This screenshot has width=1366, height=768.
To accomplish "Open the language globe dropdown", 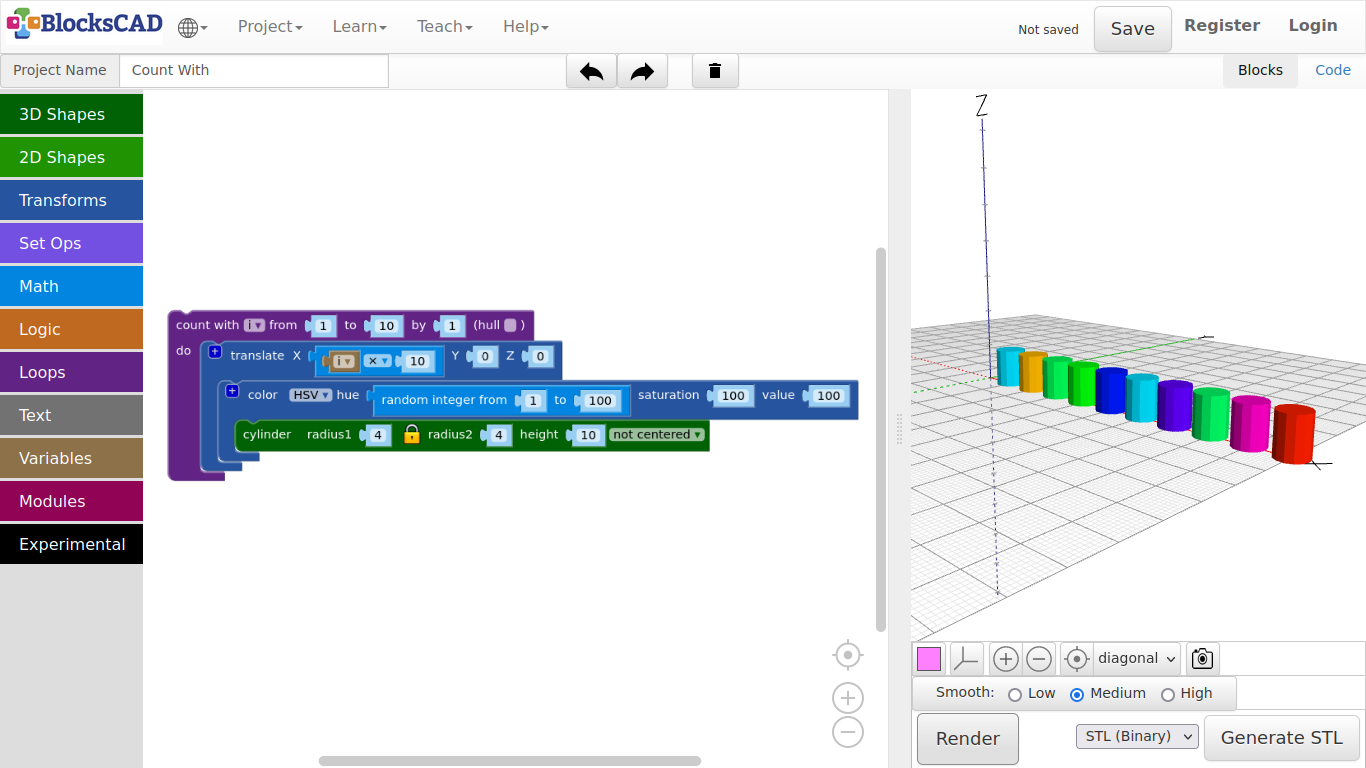I will [192, 28].
